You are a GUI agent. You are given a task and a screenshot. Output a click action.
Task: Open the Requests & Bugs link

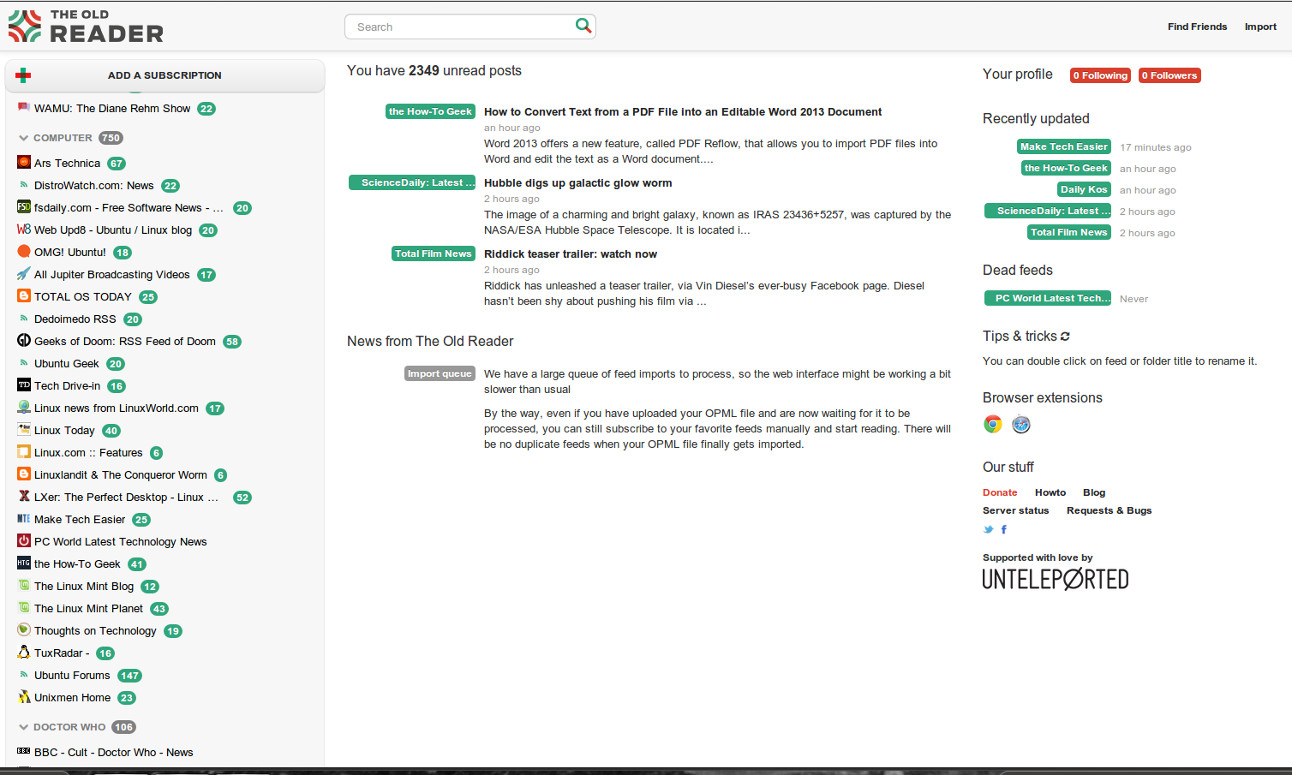click(x=1109, y=511)
